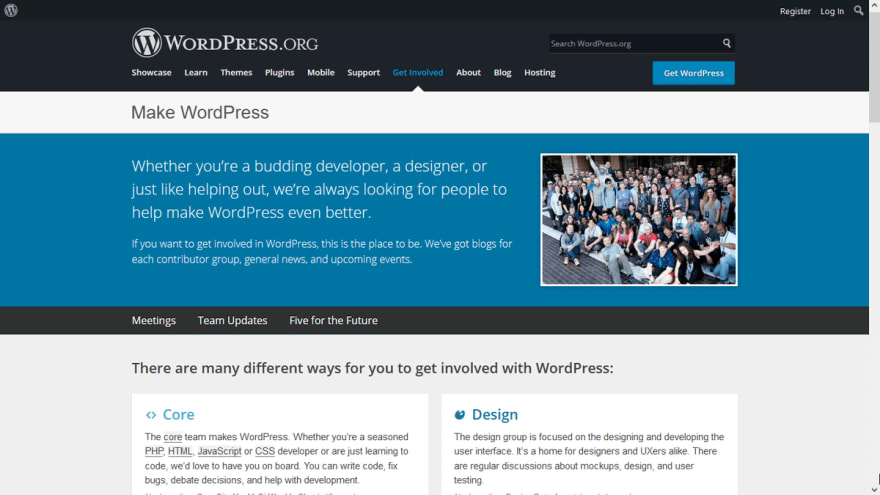Click the WordPress.org header logo

(224, 43)
